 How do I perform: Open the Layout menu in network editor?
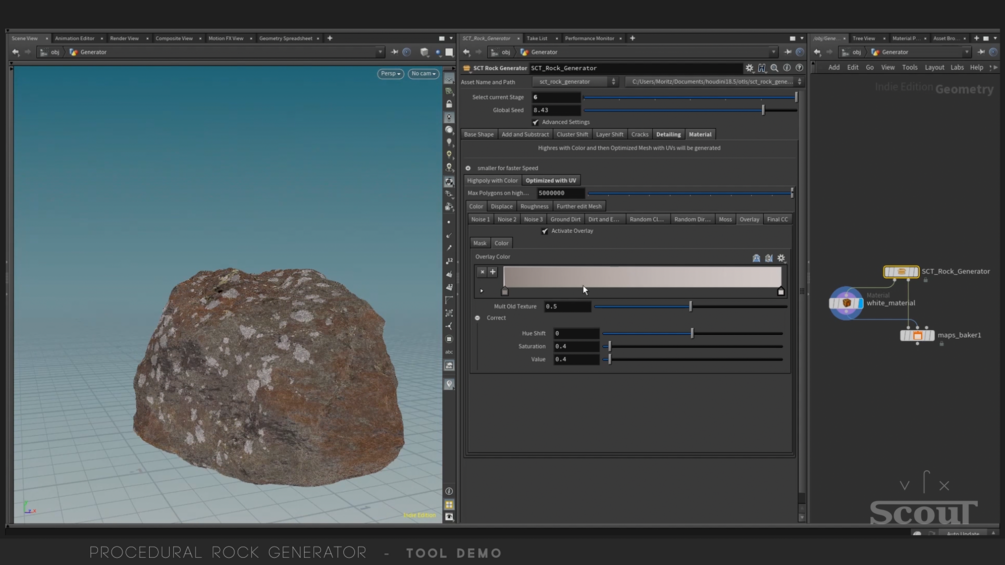tap(934, 67)
